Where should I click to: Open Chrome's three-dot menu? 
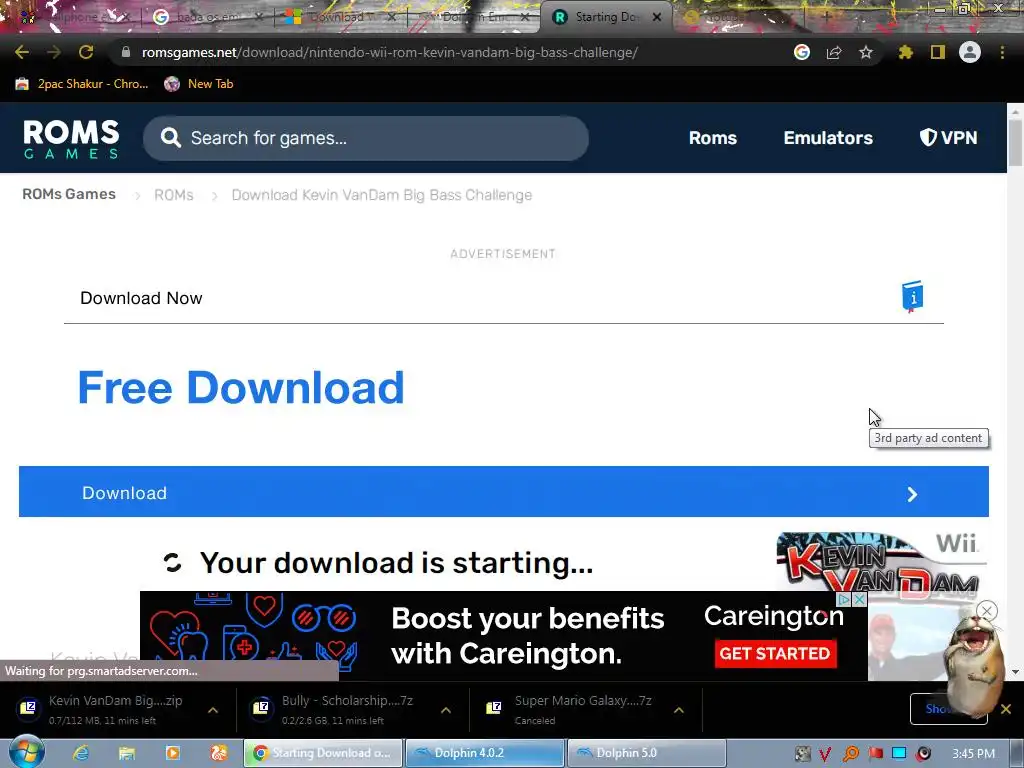pos(1002,52)
